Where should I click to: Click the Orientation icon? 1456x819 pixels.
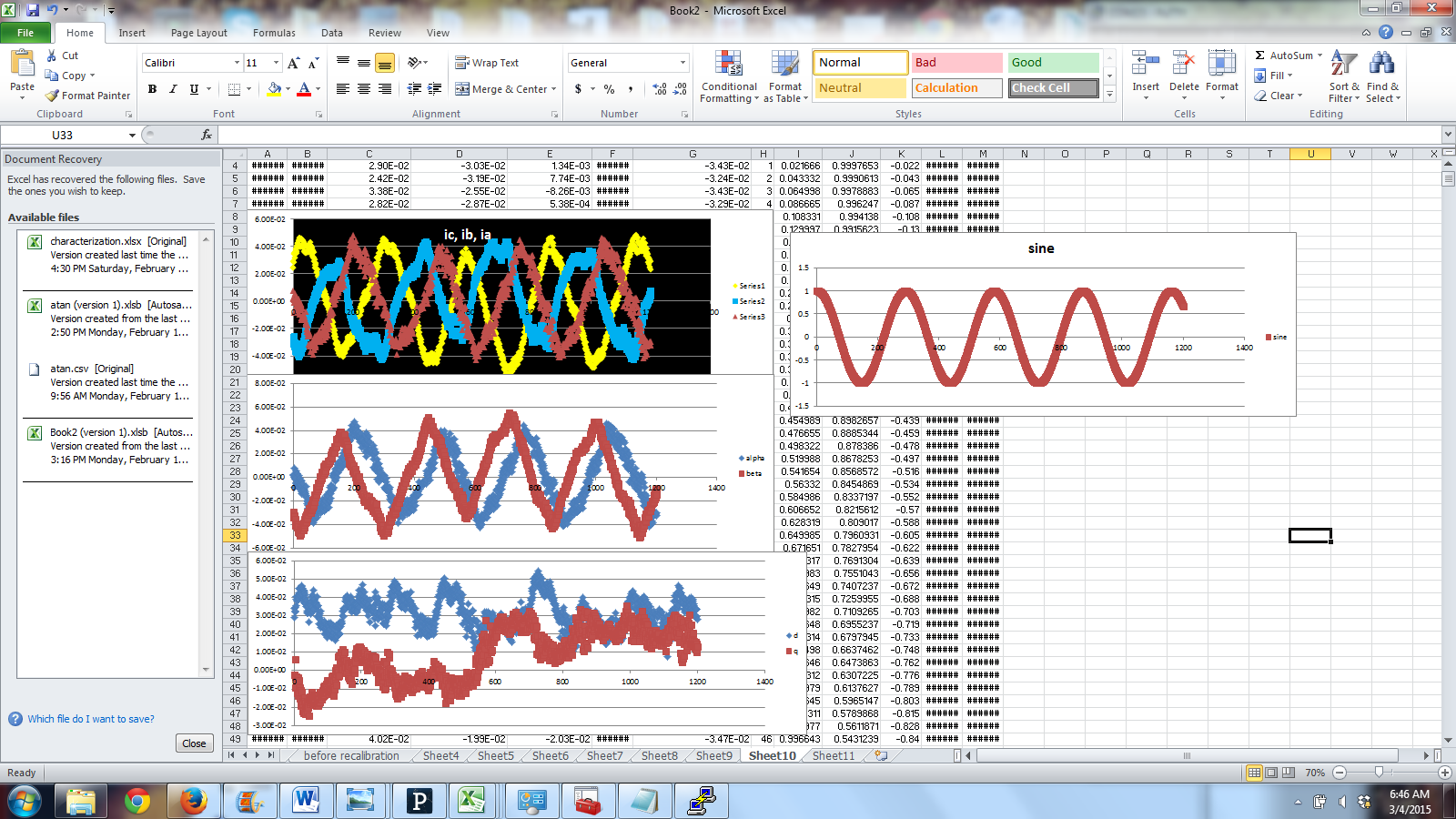(x=415, y=63)
